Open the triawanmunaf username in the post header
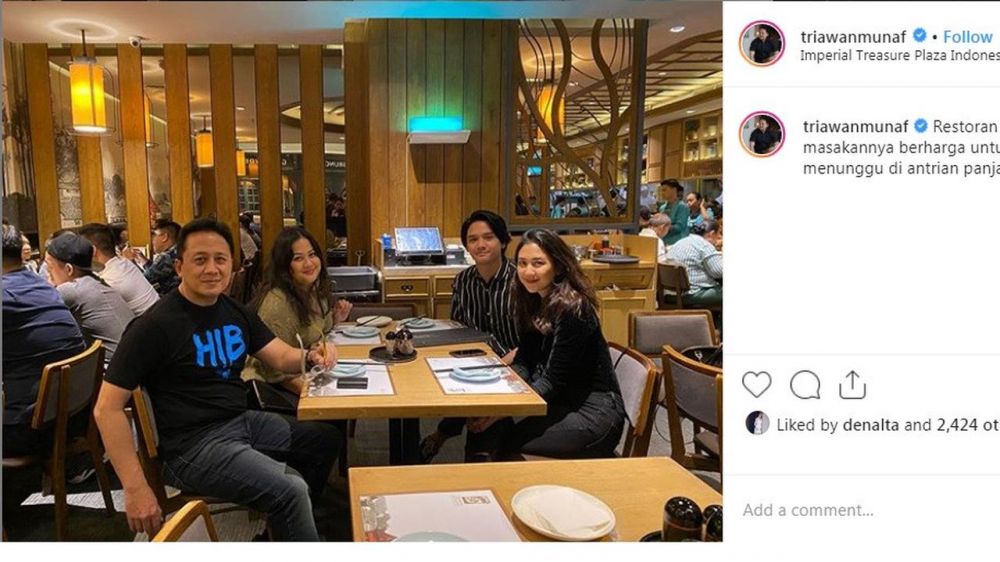The width and height of the screenshot is (1000, 562). 853,37
